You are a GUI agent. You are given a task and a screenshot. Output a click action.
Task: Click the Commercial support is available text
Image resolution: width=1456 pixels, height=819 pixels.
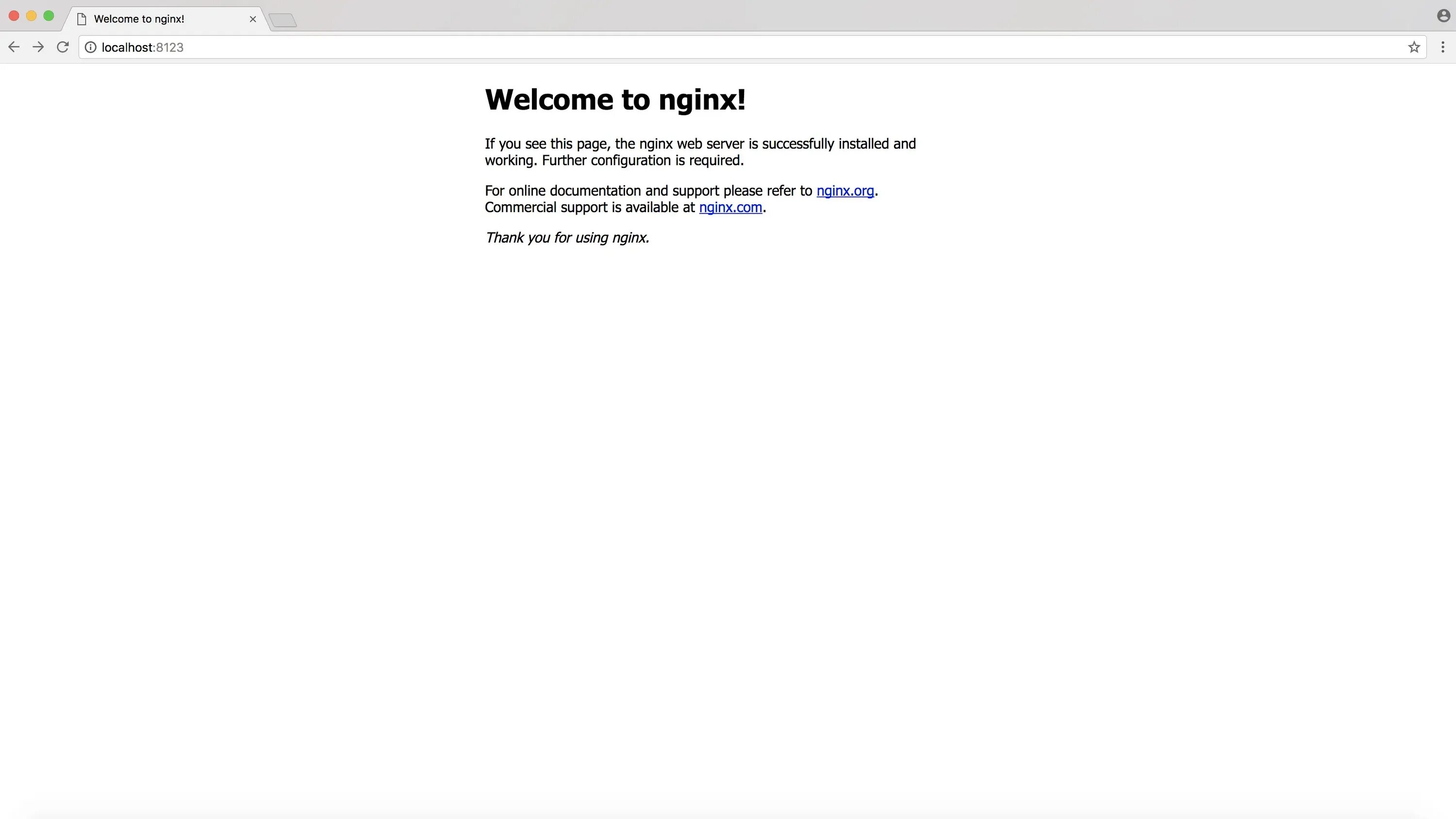[x=590, y=207]
